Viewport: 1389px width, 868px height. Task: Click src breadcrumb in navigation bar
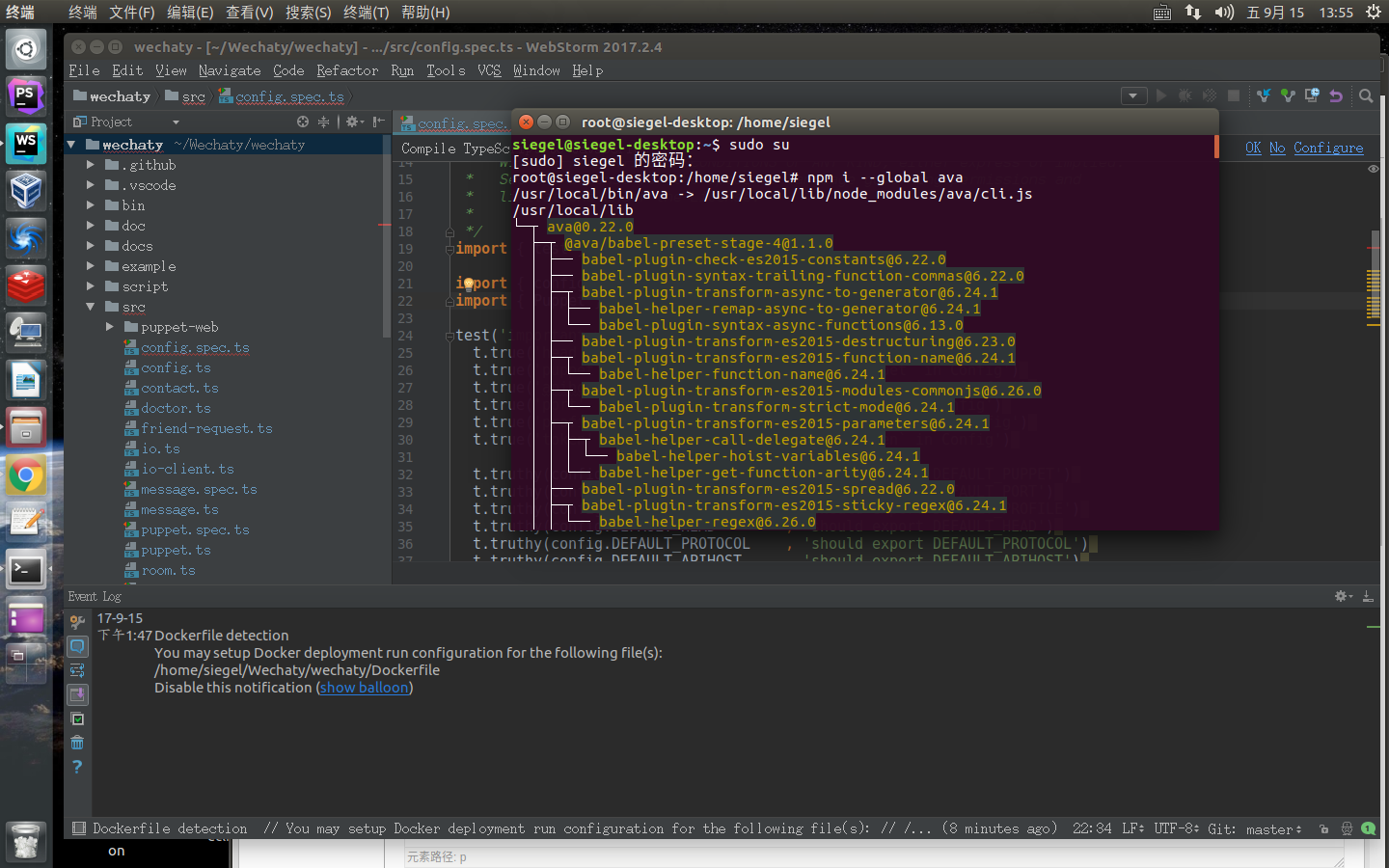click(185, 96)
